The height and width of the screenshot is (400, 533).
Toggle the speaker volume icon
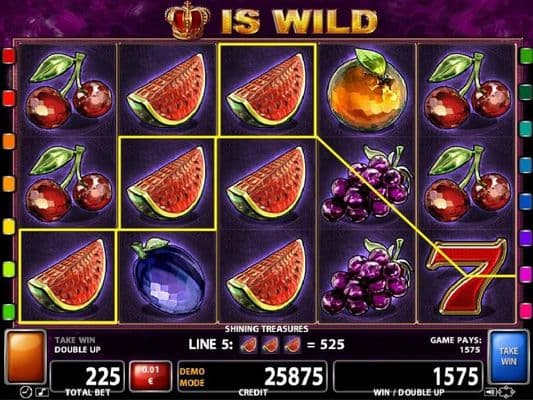[490, 393]
